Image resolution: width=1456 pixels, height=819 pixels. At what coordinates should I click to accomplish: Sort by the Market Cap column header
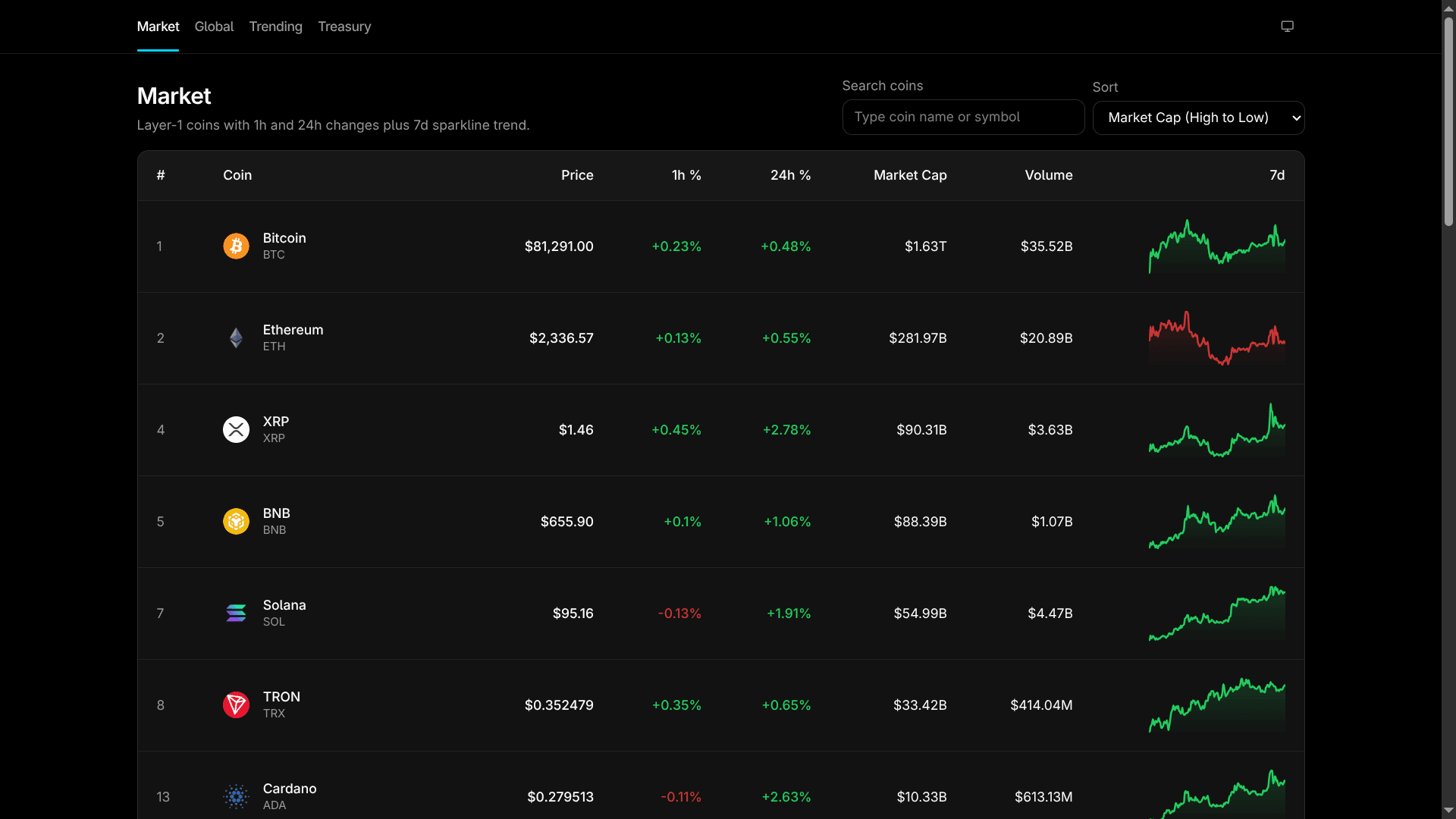coord(910,175)
